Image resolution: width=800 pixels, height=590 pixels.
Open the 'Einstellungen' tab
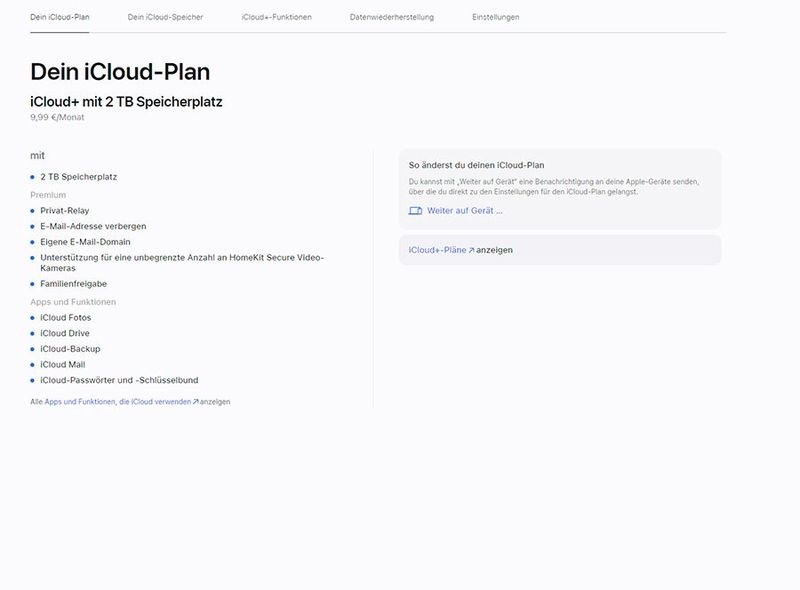click(496, 16)
